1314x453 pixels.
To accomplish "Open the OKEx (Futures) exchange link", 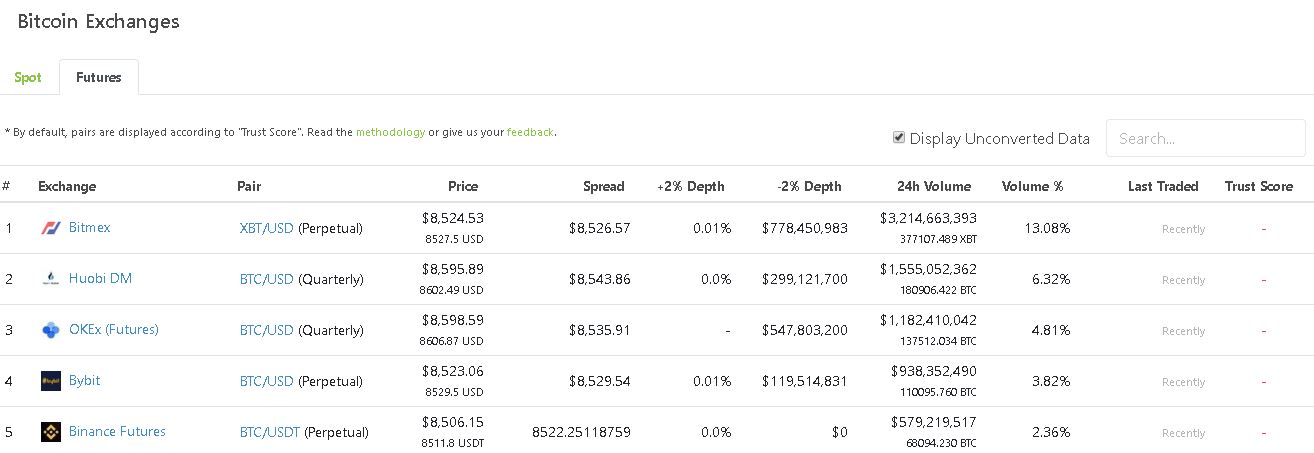I will (114, 329).
